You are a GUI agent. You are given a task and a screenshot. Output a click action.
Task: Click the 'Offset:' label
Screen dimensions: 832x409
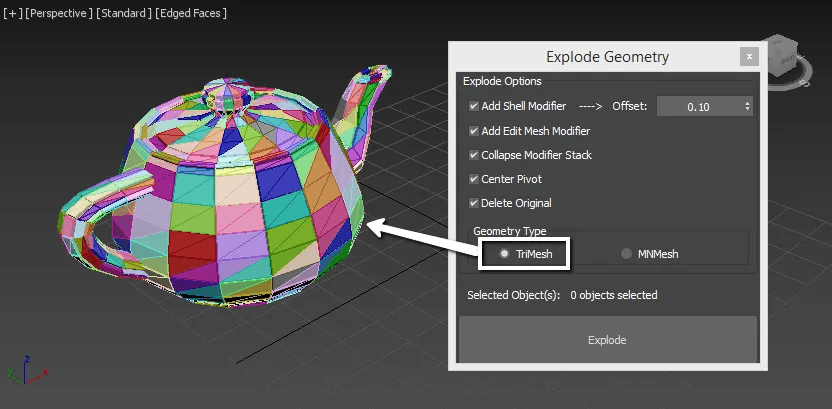pos(630,106)
